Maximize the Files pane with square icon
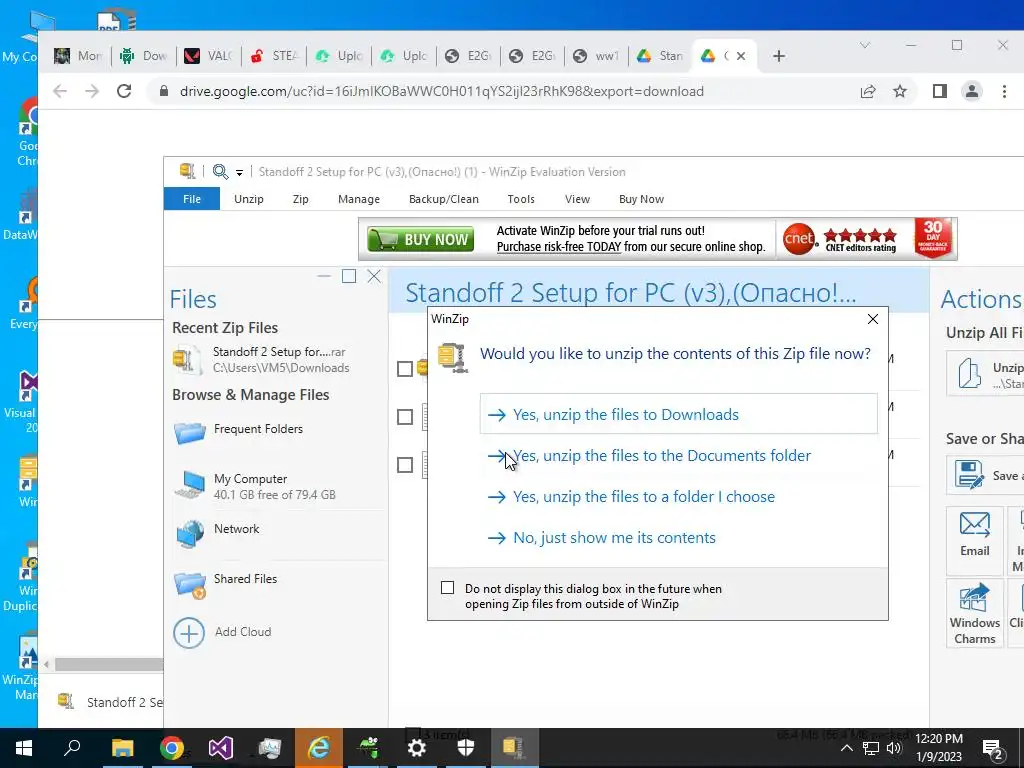 point(349,276)
